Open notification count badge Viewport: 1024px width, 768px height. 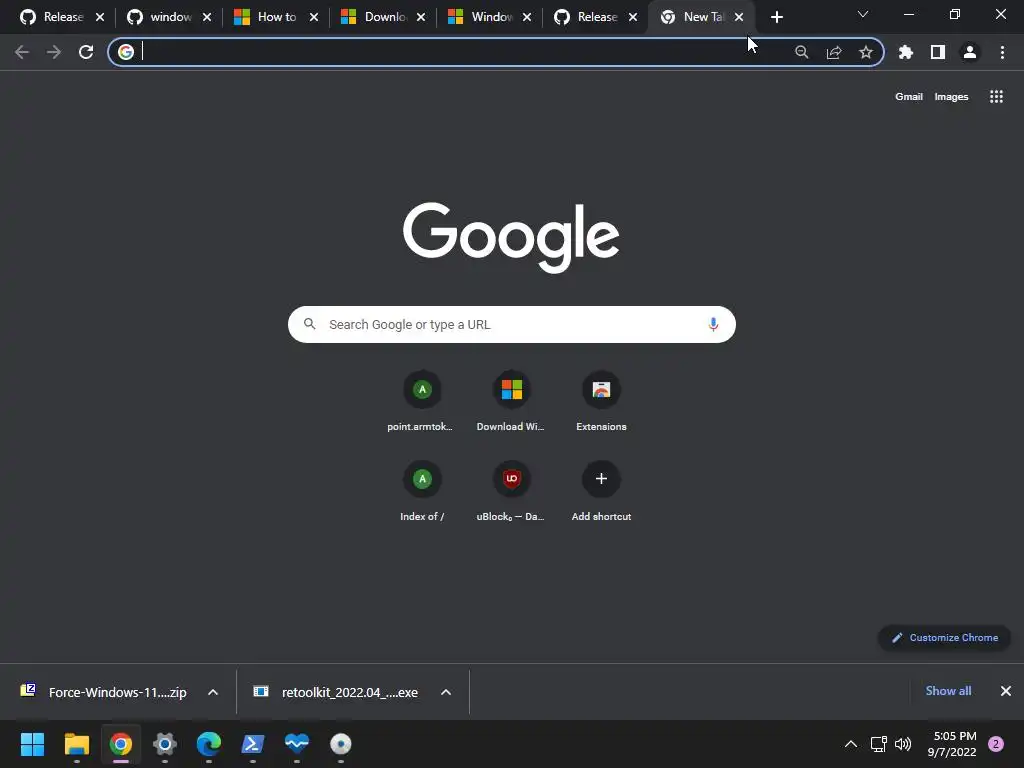996,744
